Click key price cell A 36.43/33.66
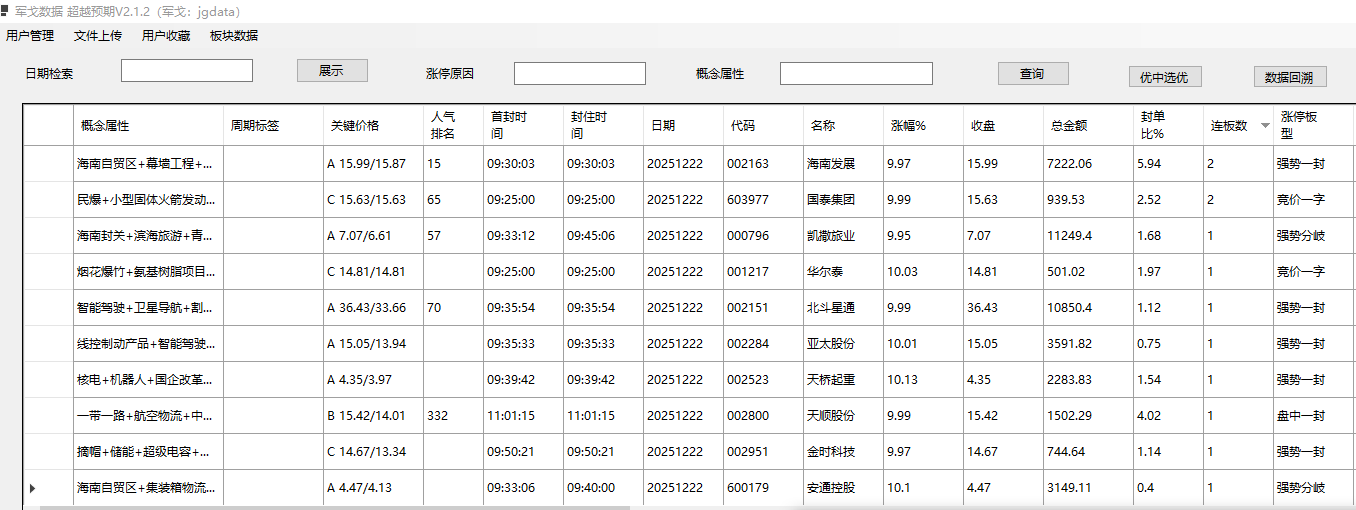Viewport: 1356px width, 510px height. click(373, 308)
